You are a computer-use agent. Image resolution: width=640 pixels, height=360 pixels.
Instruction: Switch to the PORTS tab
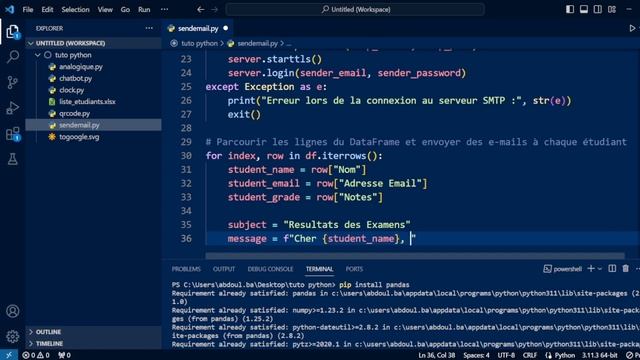(x=354, y=269)
